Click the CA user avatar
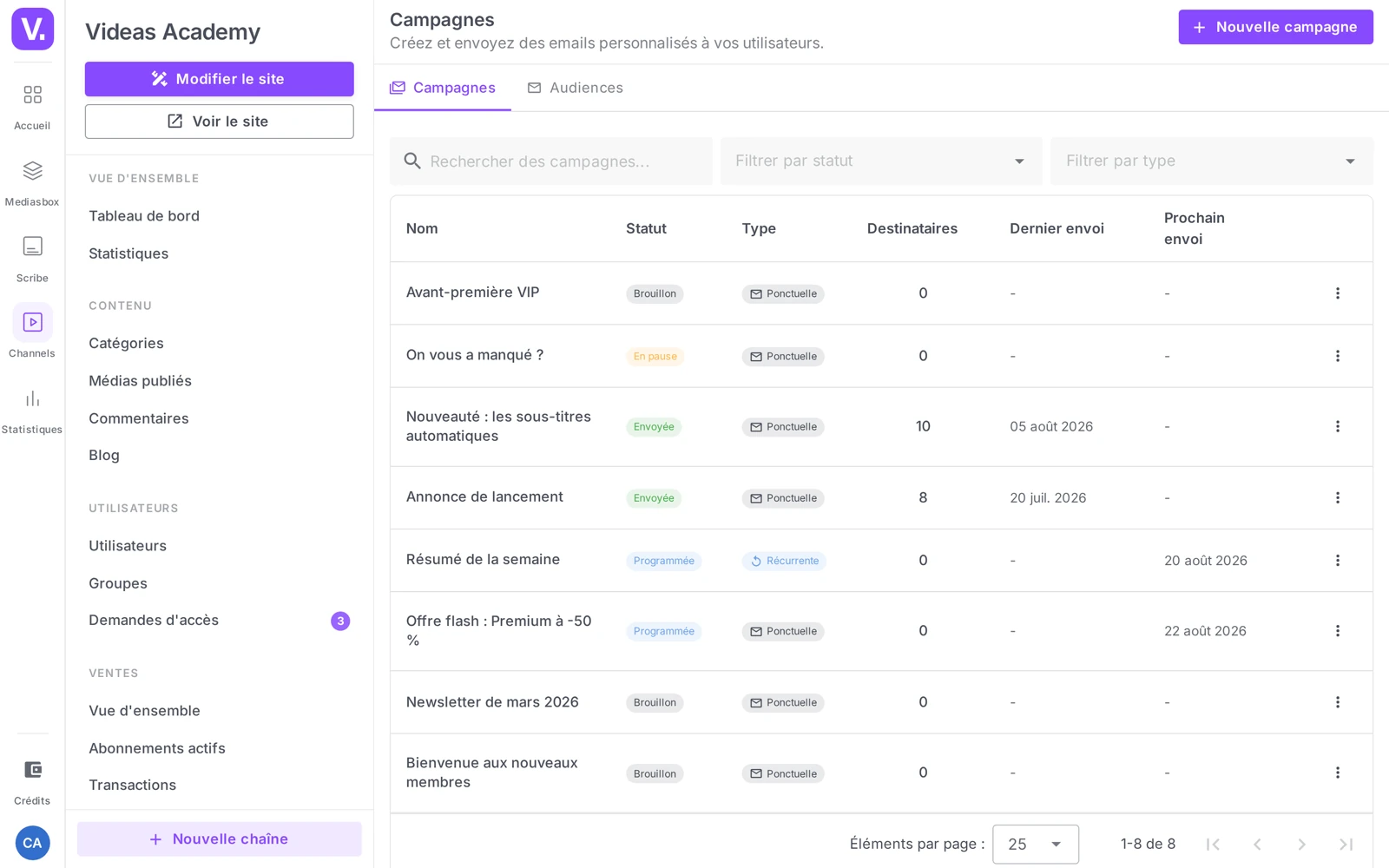 [x=32, y=843]
